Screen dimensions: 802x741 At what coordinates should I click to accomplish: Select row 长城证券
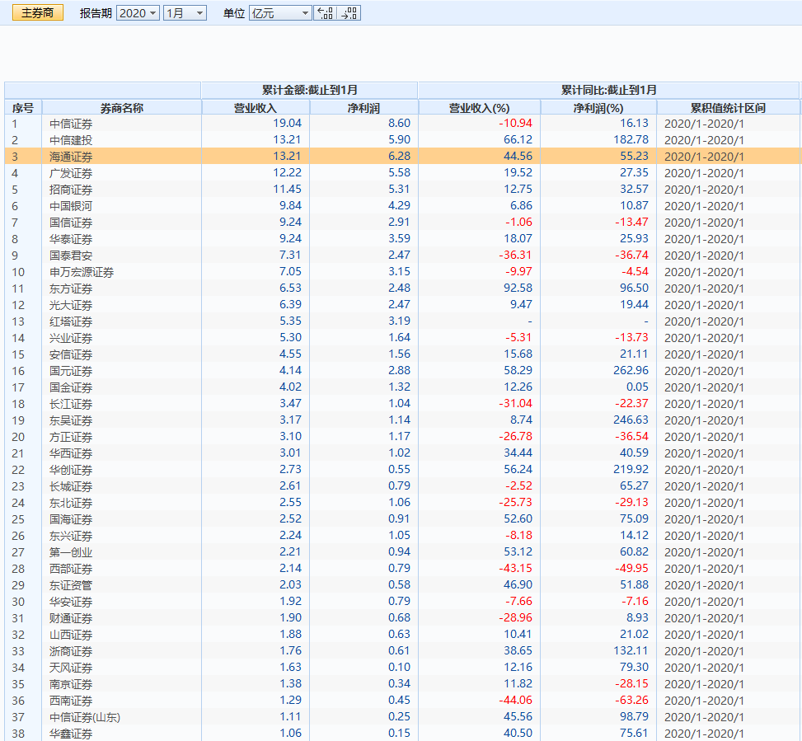point(402,486)
